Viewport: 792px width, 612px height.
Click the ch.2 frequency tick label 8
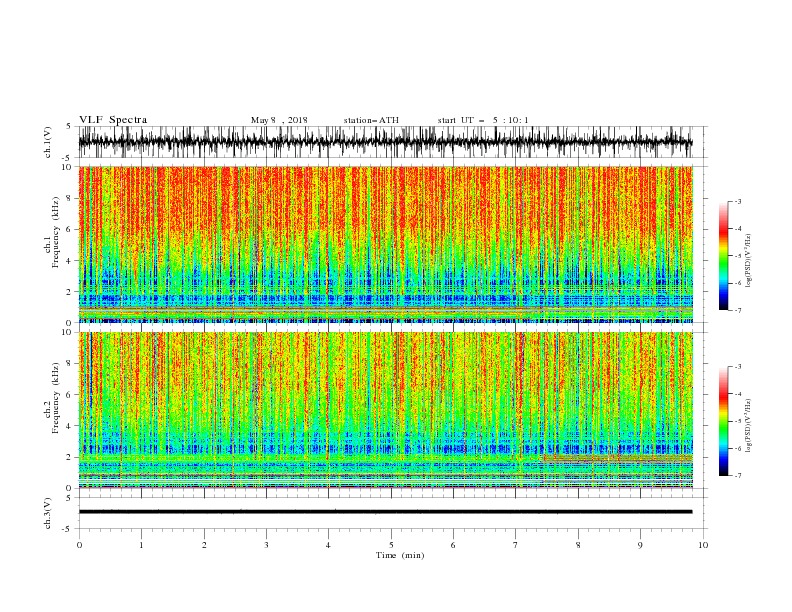tap(69, 364)
